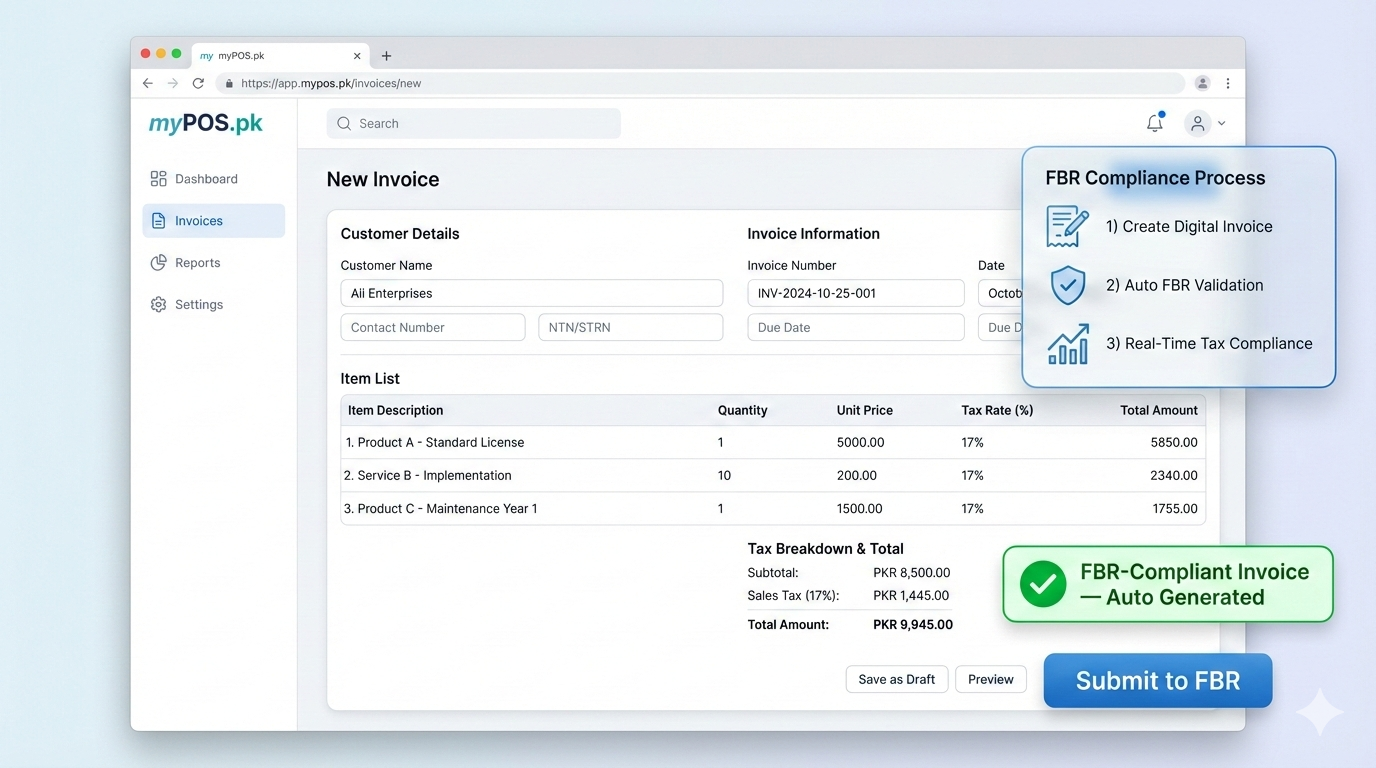Focus the Search field
This screenshot has width=1376, height=768.
click(473, 124)
